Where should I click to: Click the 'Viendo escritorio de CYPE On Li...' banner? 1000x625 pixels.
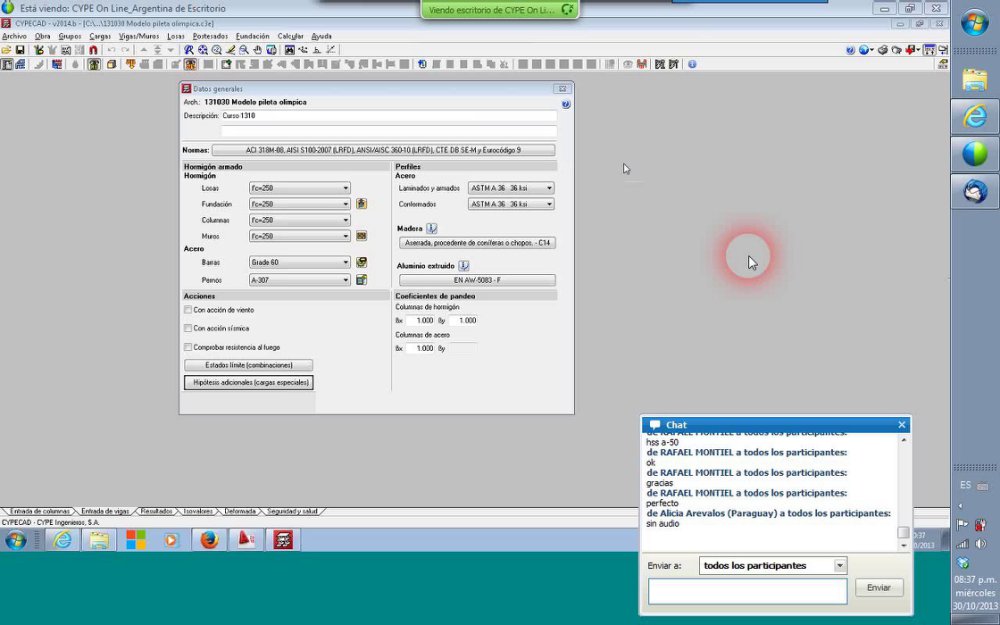[x=500, y=10]
